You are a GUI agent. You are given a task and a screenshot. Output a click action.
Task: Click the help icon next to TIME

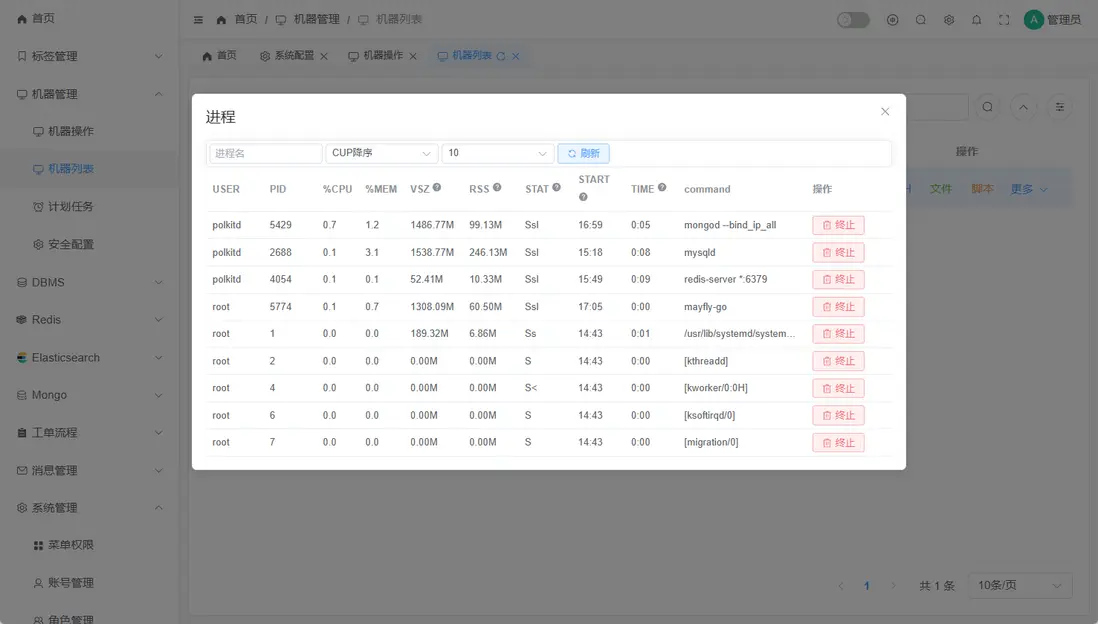click(x=662, y=188)
